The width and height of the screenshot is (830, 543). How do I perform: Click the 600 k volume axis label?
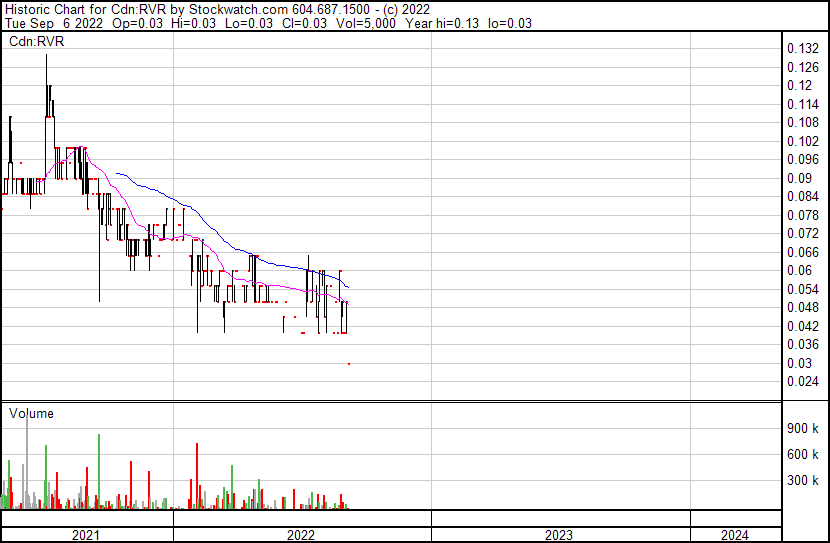pos(803,454)
